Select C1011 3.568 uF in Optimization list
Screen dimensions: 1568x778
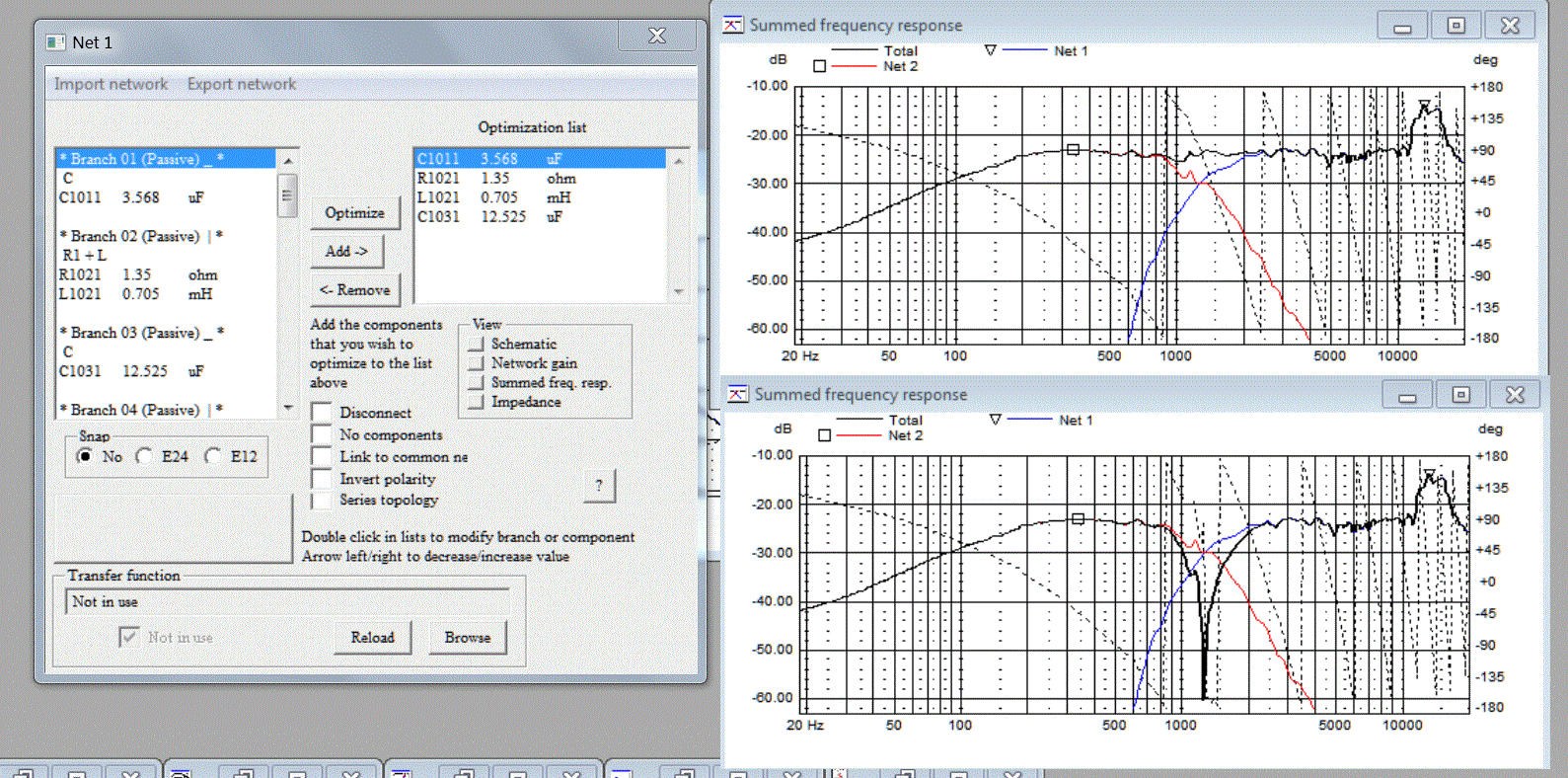(540, 159)
